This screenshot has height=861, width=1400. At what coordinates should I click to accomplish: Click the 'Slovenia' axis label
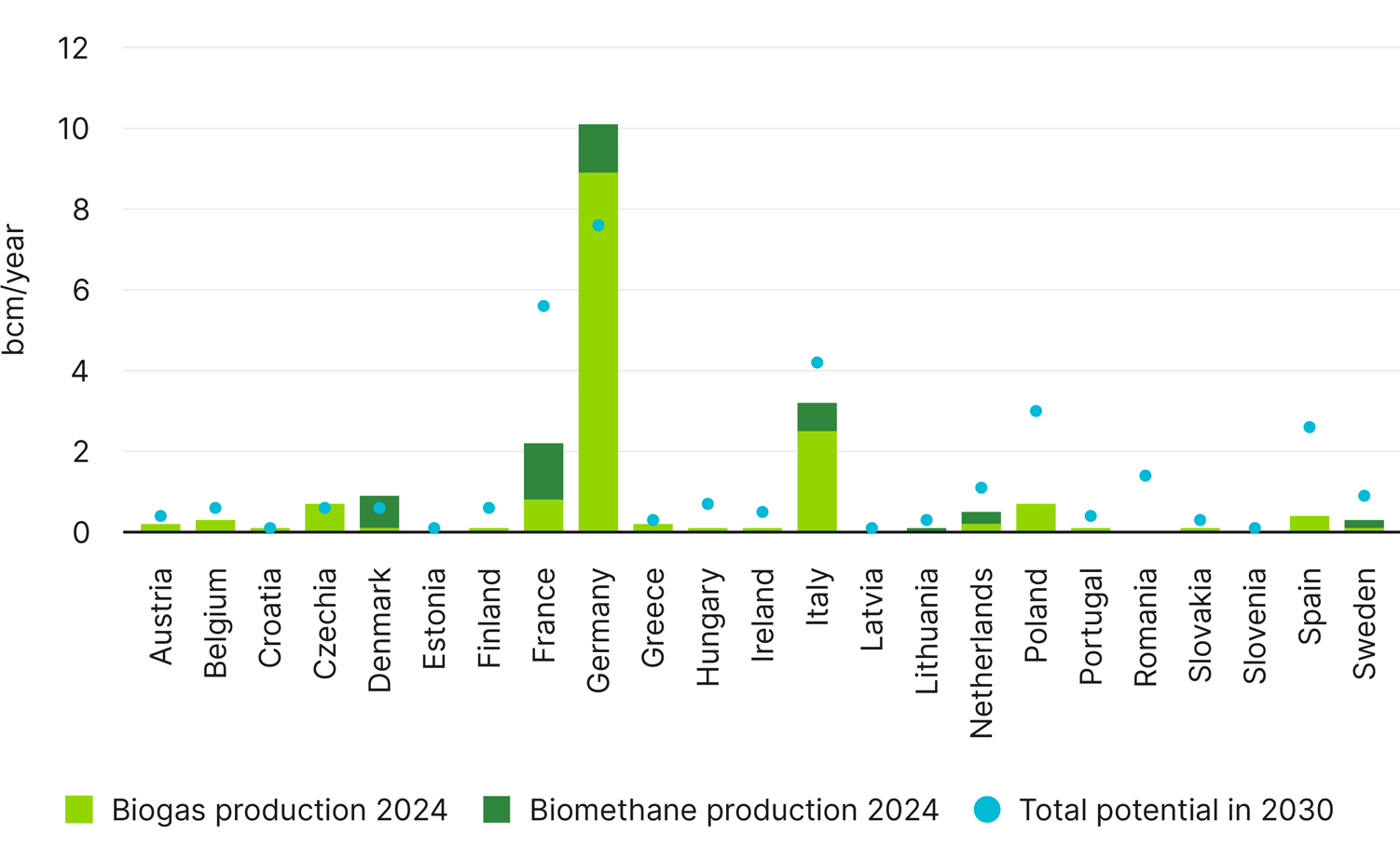pyautogui.click(x=1255, y=626)
